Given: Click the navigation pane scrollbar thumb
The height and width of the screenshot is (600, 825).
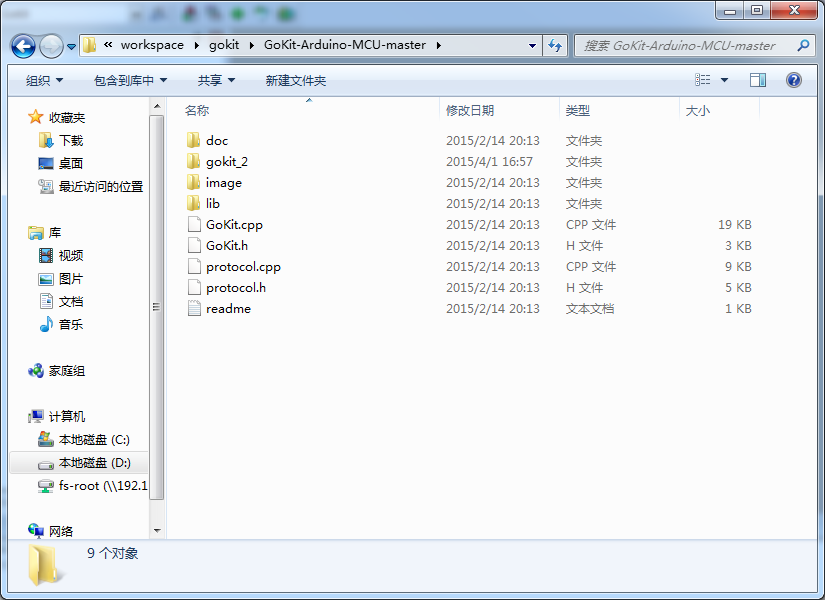Looking at the screenshot, I should [157, 307].
